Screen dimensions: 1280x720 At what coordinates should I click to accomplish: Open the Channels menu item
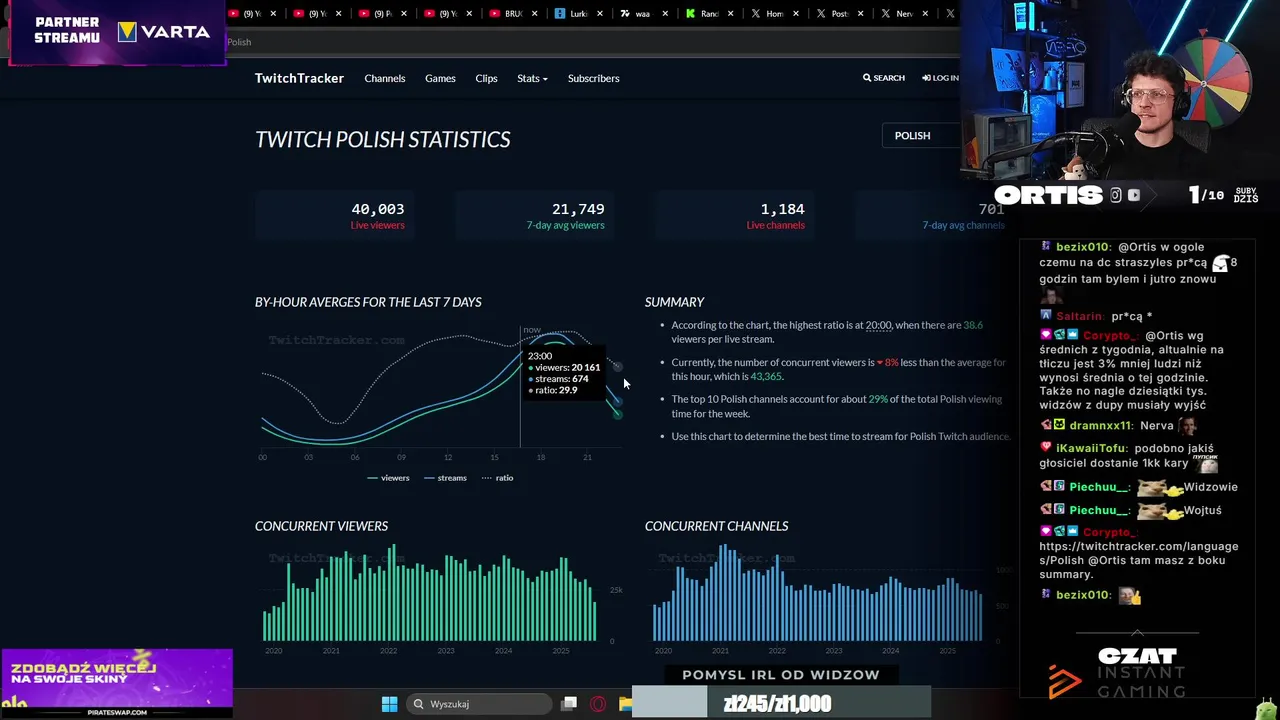point(385,78)
